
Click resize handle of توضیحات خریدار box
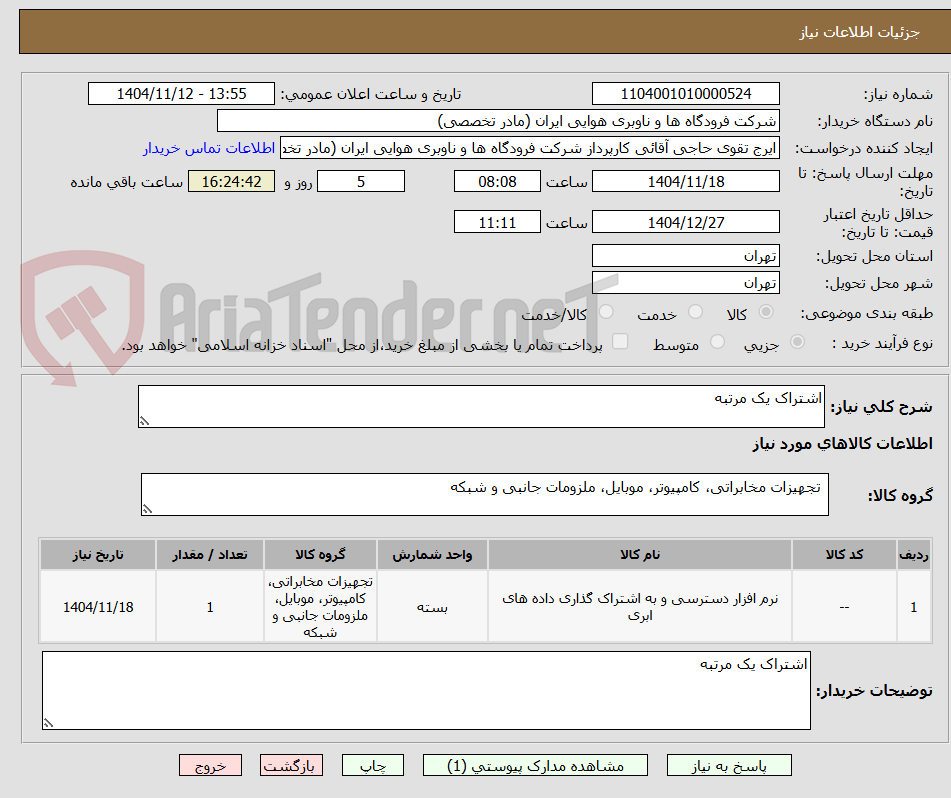tap(49, 723)
